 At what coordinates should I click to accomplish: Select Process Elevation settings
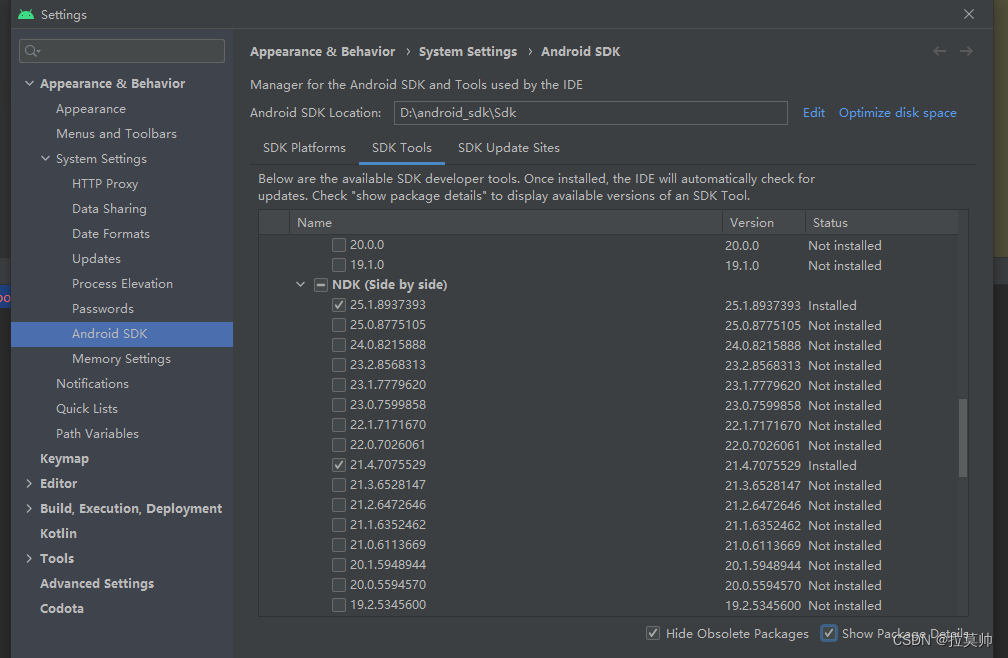pos(122,284)
